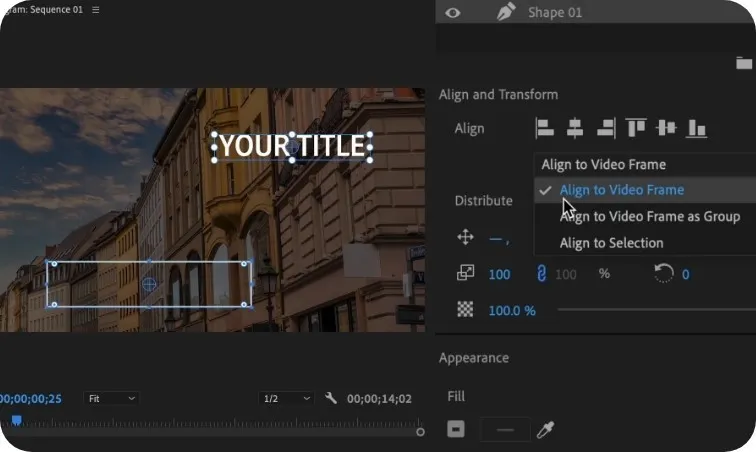Click the align left icon

[x=544, y=128]
